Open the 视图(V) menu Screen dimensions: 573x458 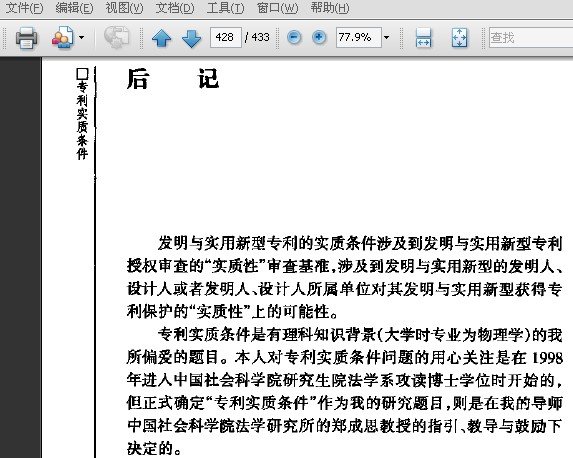(124, 8)
